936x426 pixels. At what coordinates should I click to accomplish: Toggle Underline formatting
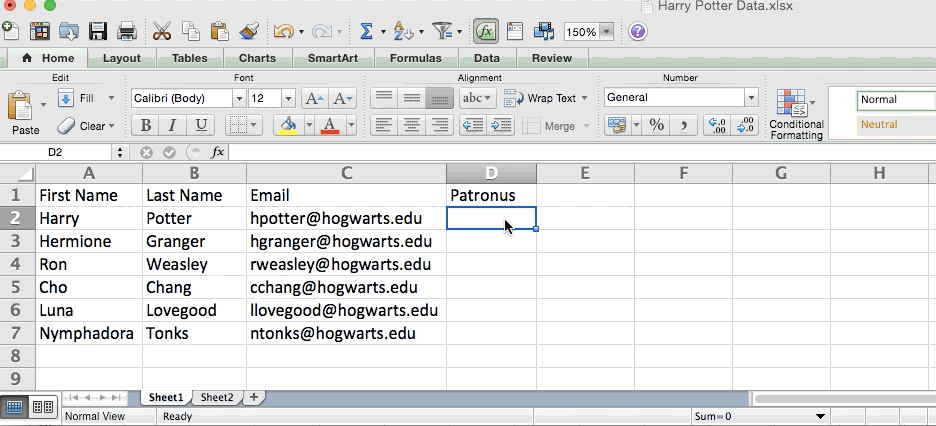click(x=201, y=125)
